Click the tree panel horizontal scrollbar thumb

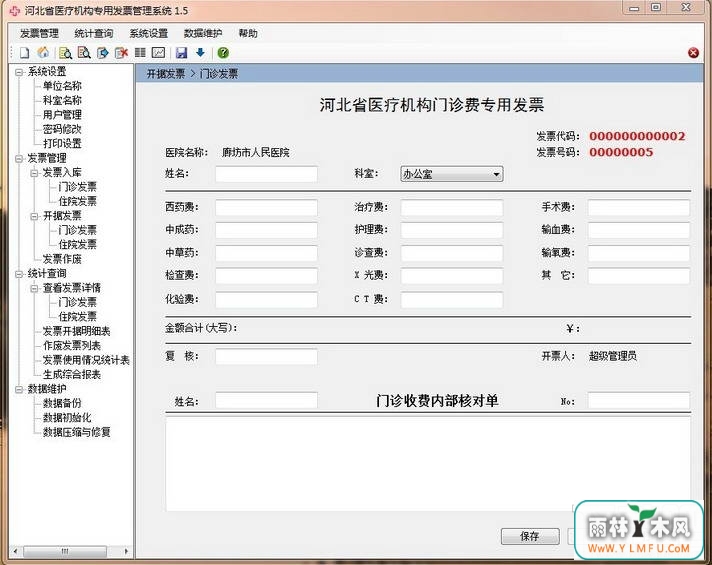click(65, 551)
